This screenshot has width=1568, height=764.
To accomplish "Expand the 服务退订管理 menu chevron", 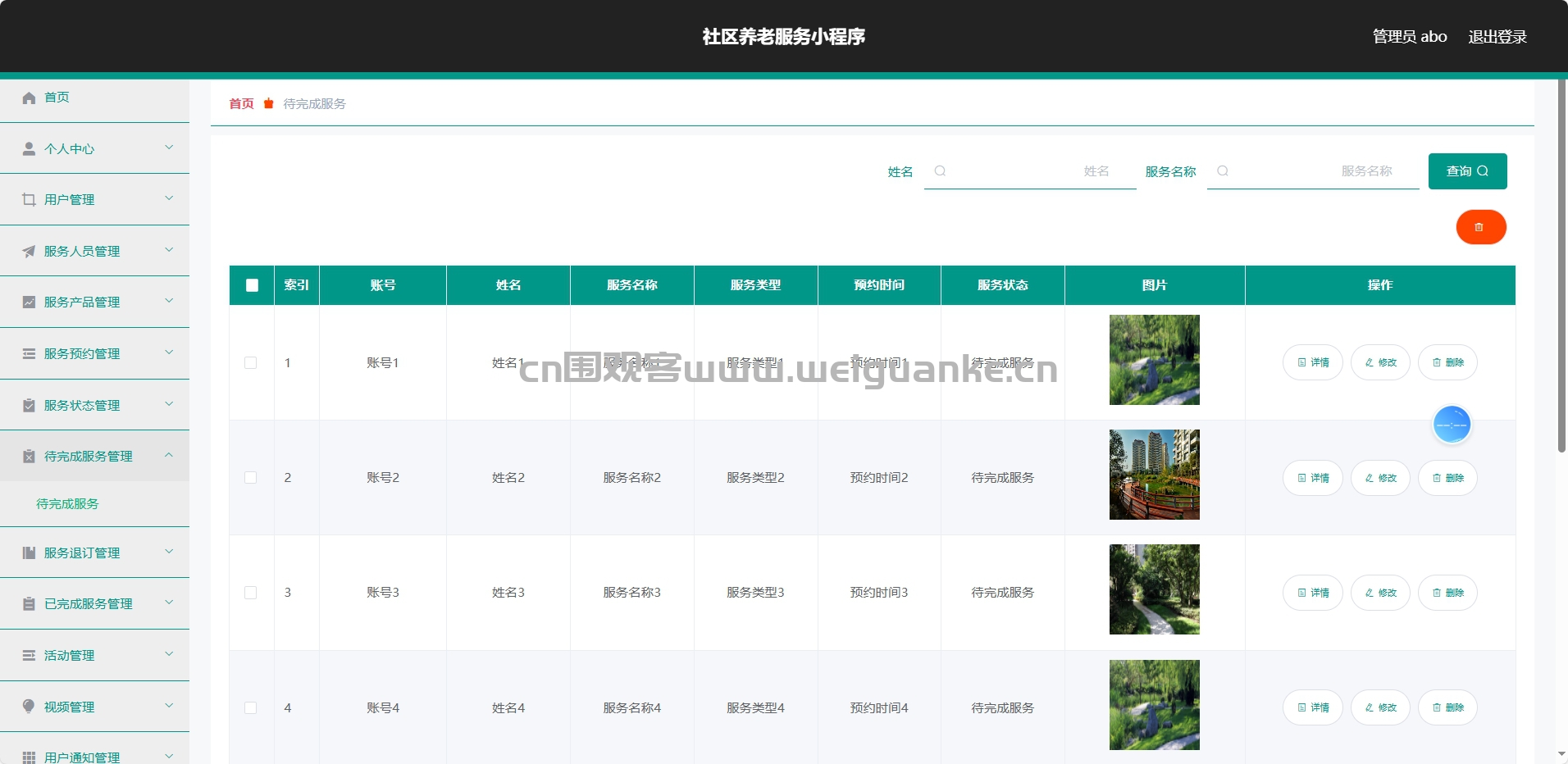I will pos(169,552).
